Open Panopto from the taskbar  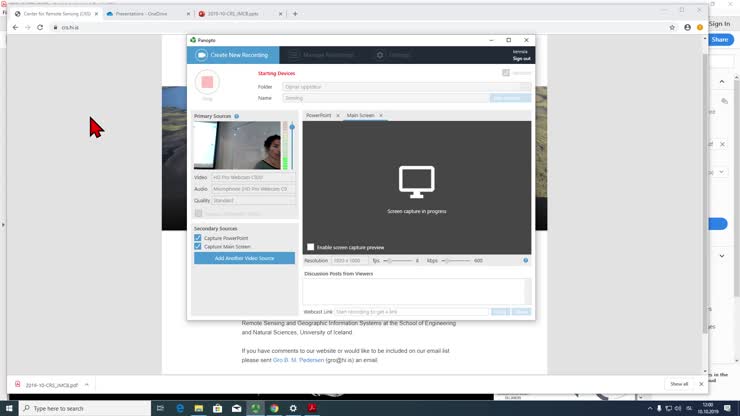(x=255, y=408)
